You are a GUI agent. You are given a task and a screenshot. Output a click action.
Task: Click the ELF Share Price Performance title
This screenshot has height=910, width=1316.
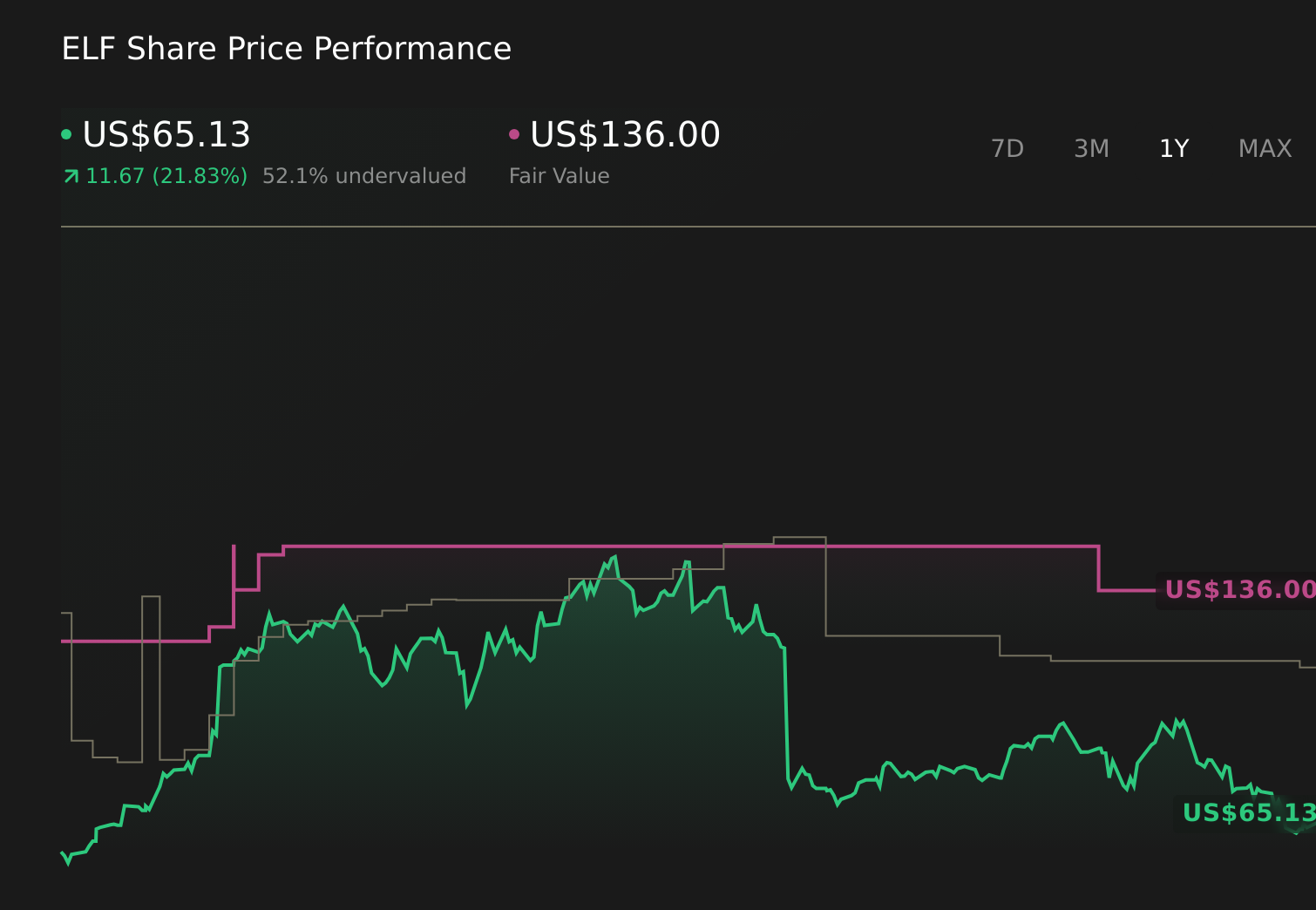pyautogui.click(x=286, y=48)
